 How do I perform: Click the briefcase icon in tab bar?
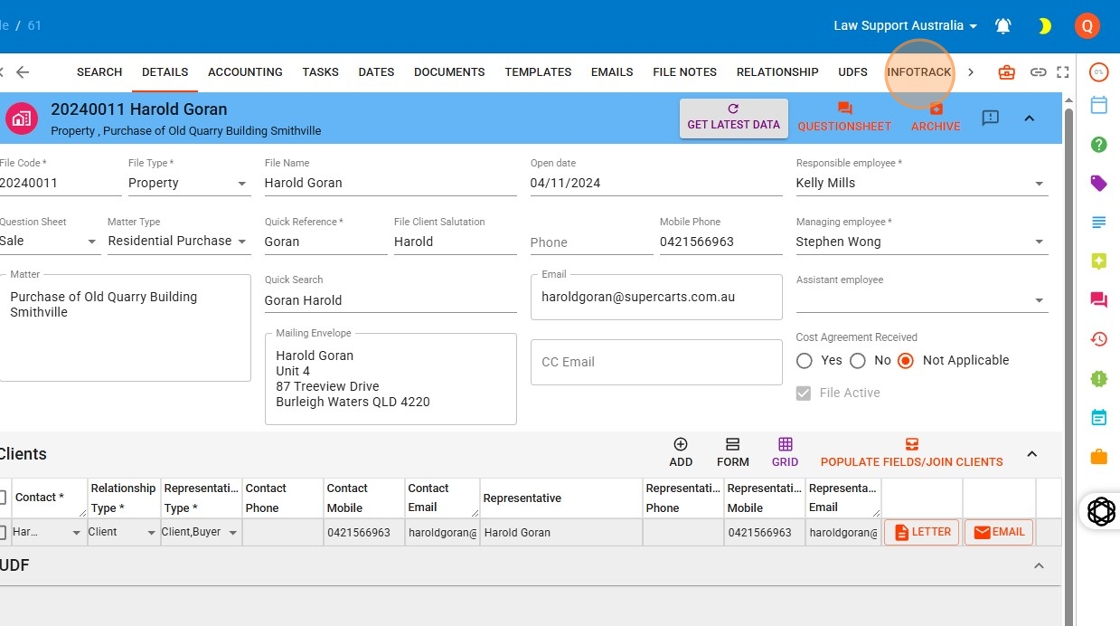[x=1006, y=72]
